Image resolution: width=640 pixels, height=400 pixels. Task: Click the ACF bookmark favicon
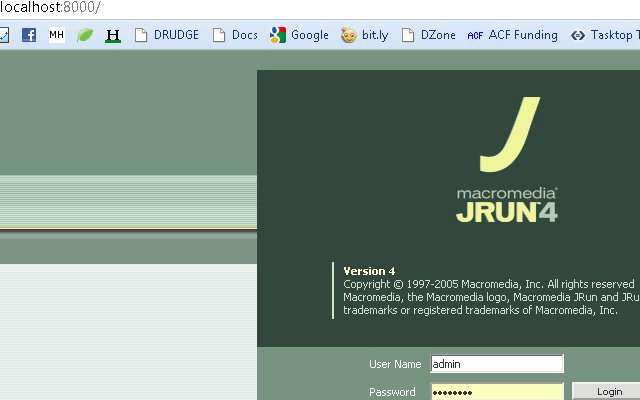click(475, 36)
